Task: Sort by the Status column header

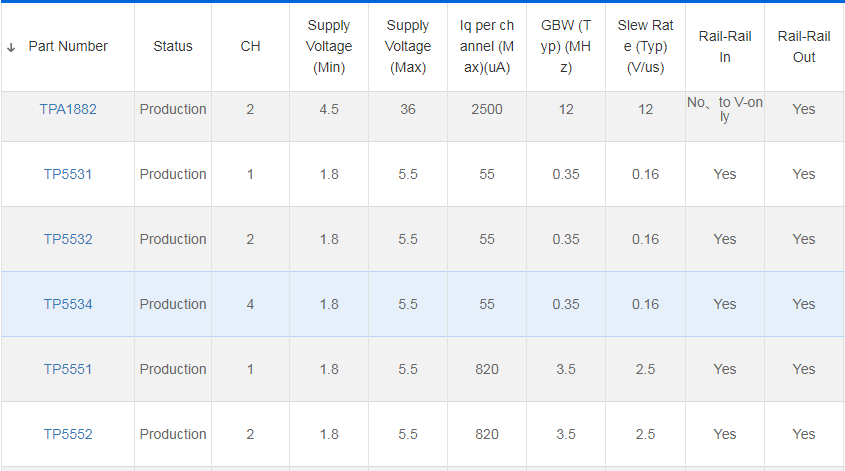Action: [173, 46]
